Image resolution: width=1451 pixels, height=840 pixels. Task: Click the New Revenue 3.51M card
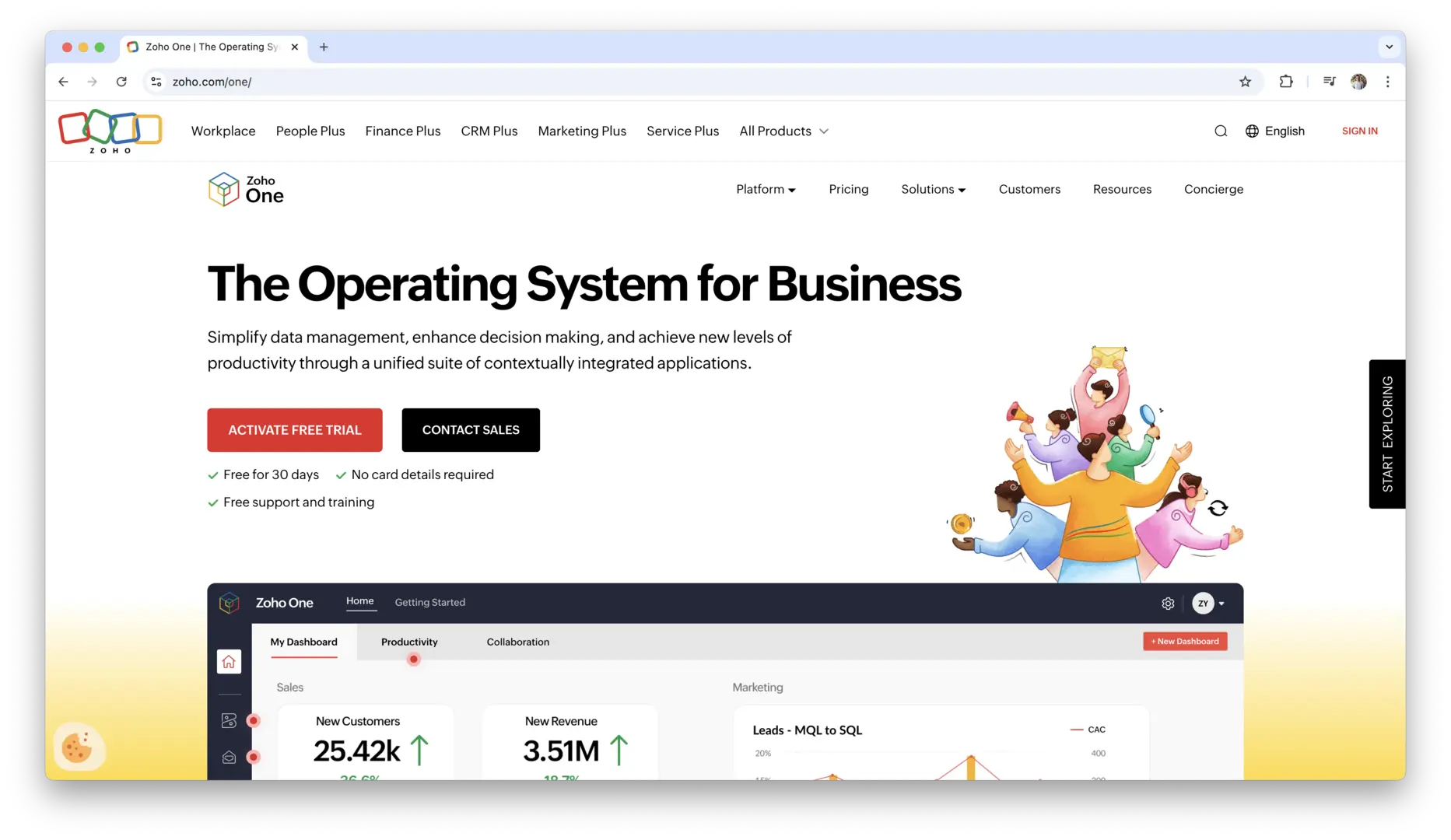[x=570, y=743]
